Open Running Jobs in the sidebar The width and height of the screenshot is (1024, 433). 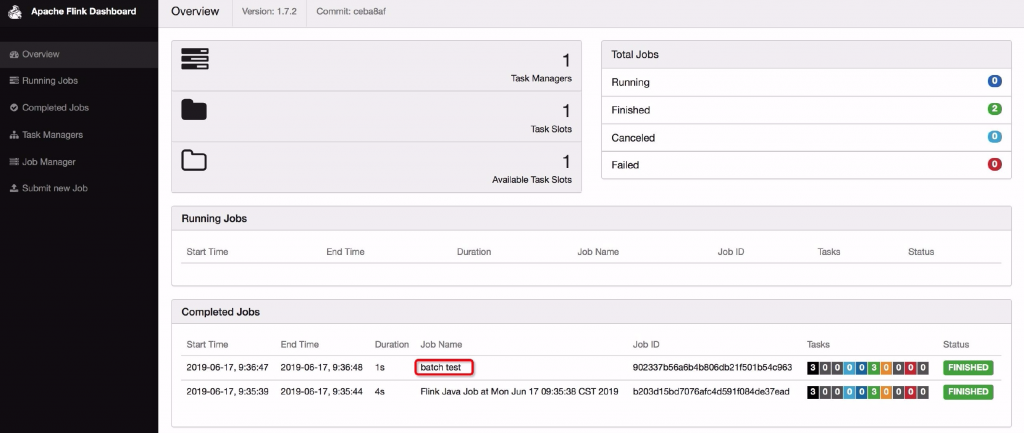79,81
